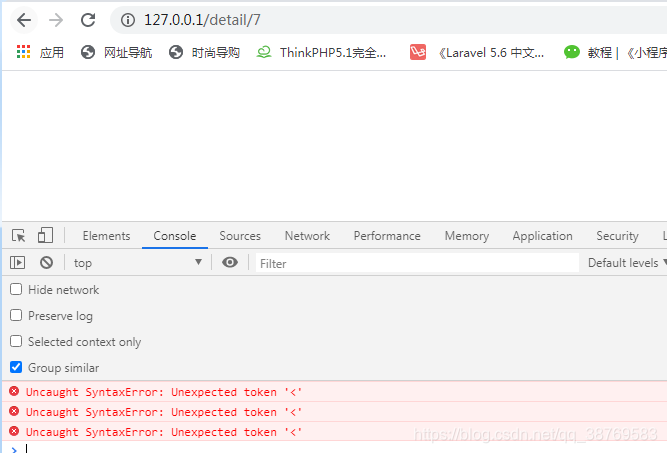
Task: Uncheck Group similar checkbox
Action: tap(16, 367)
